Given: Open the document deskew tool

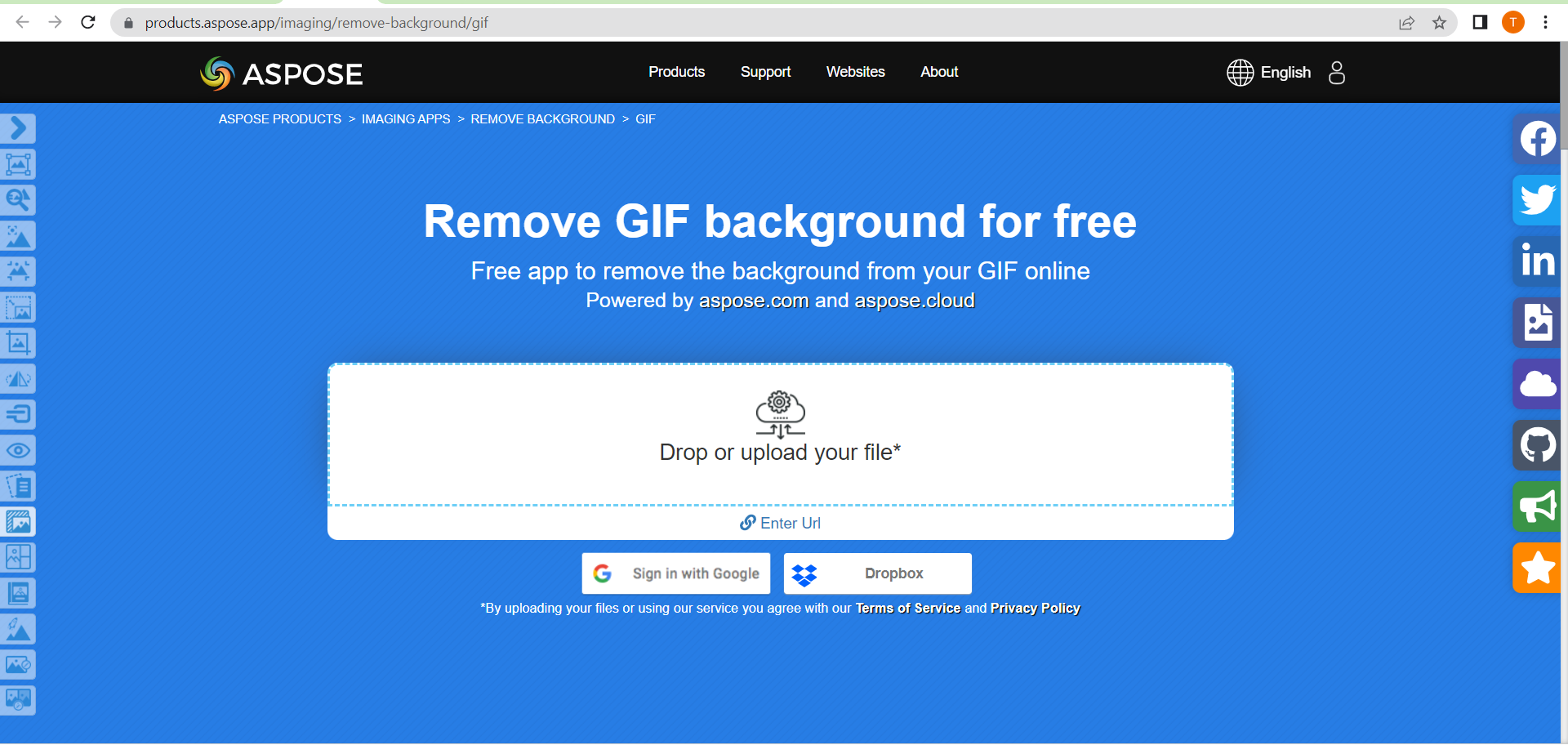Looking at the screenshot, I should [18, 486].
